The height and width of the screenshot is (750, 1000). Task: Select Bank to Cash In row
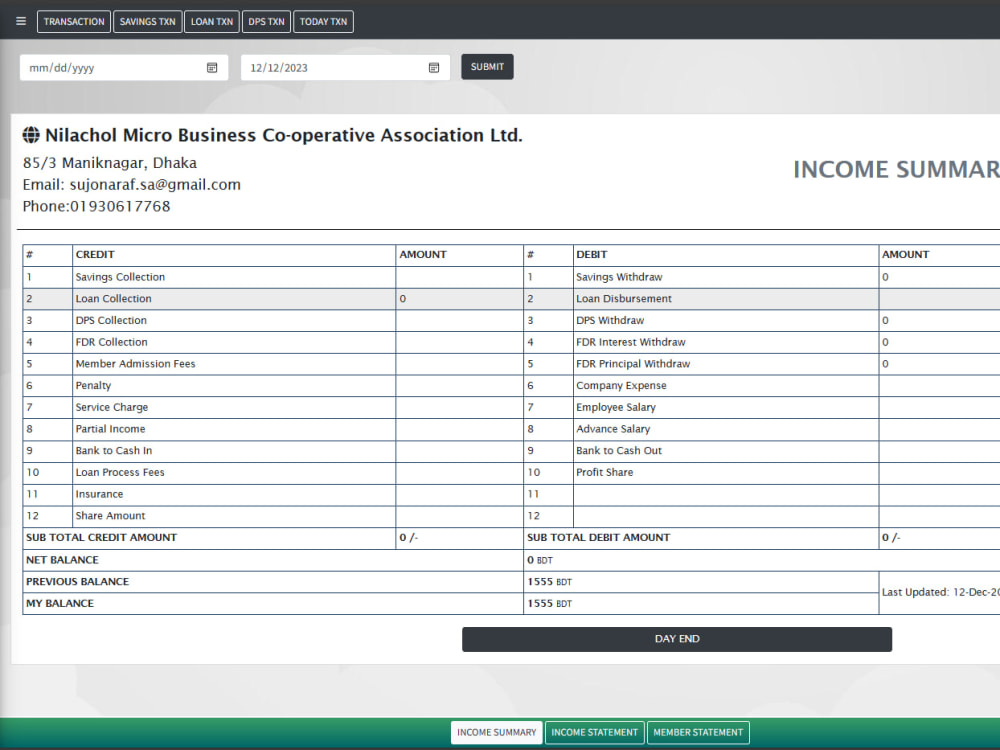[114, 450]
